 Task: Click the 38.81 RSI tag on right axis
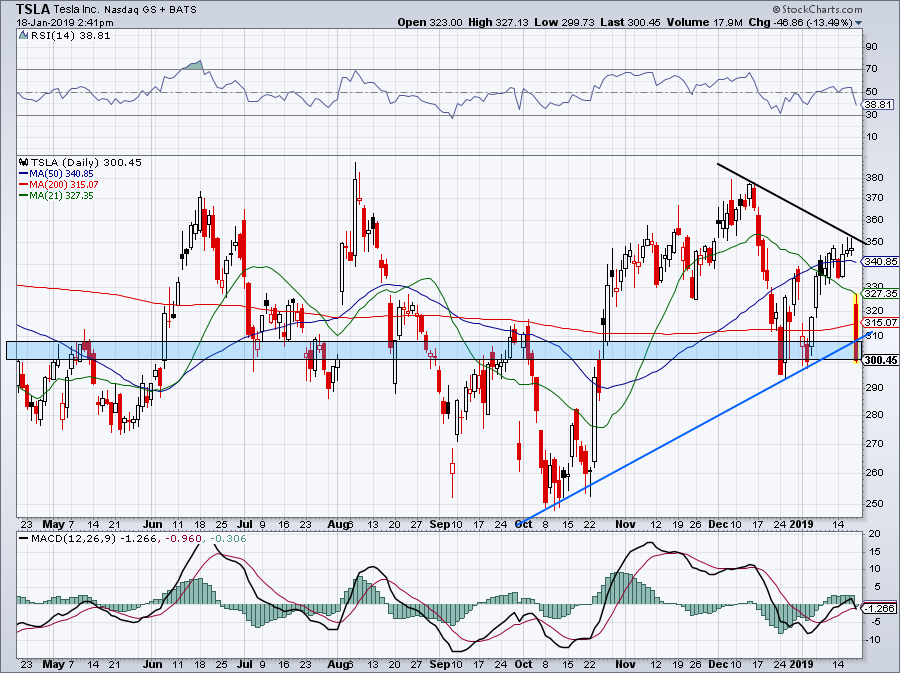coord(878,104)
